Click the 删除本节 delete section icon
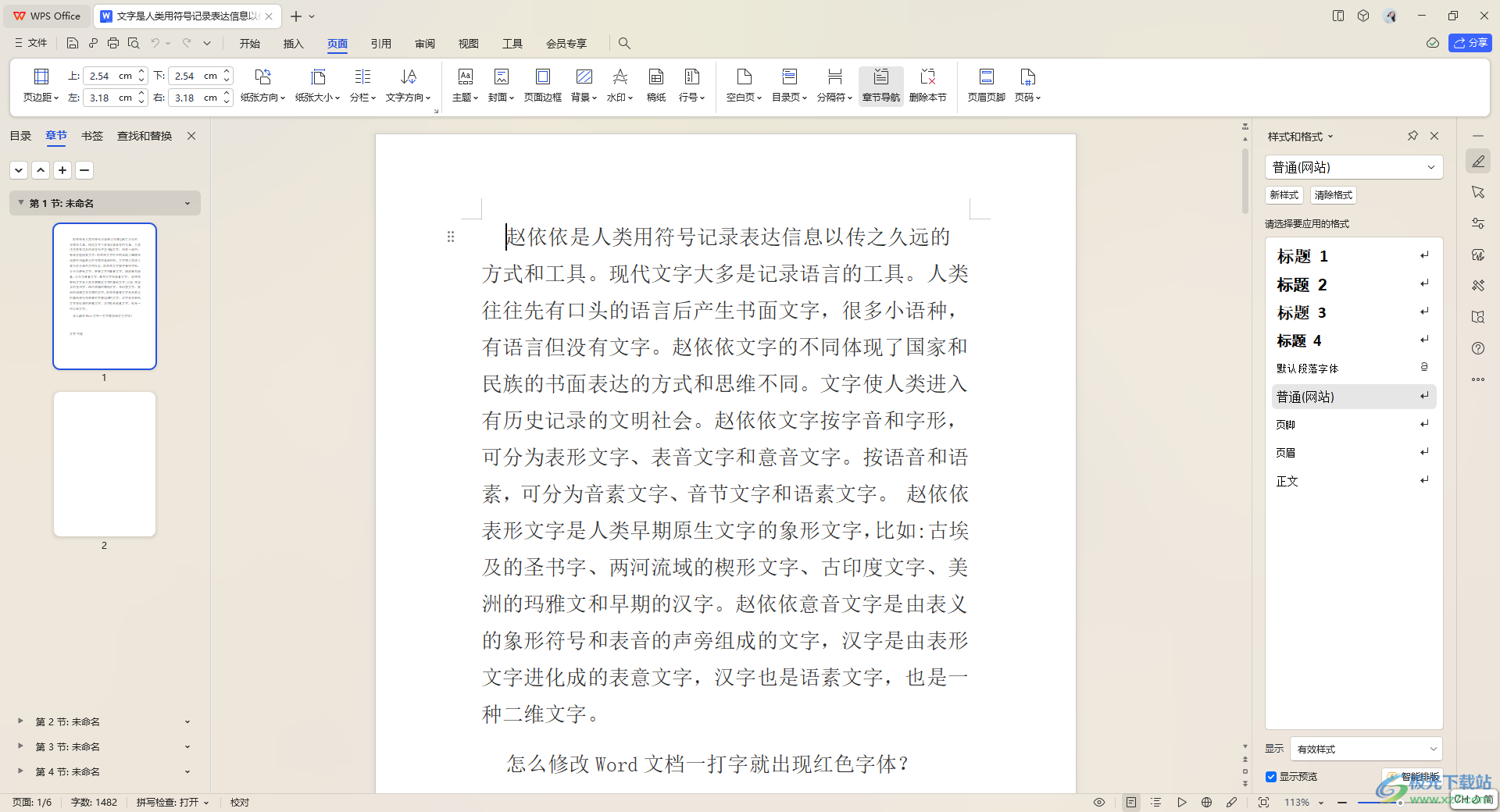The width and height of the screenshot is (1500, 812). click(x=927, y=77)
